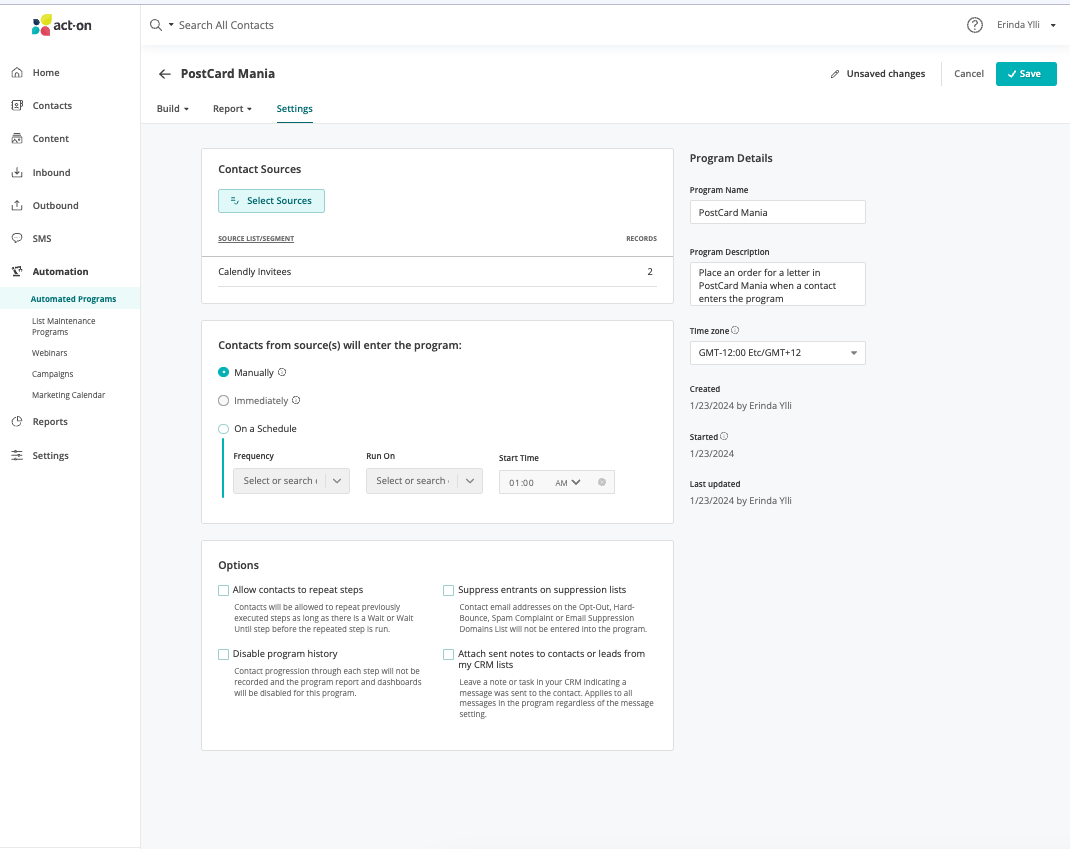Screen dimensions: 1070x849
Task: Click the act-on logo
Action: [61, 25]
